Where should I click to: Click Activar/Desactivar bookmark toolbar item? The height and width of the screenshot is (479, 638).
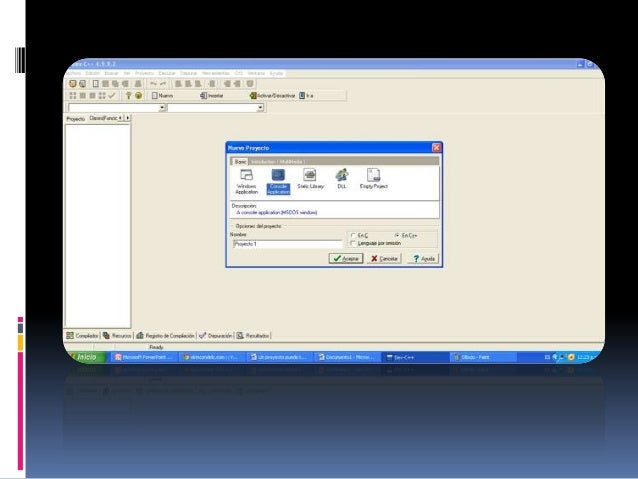tap(272, 96)
